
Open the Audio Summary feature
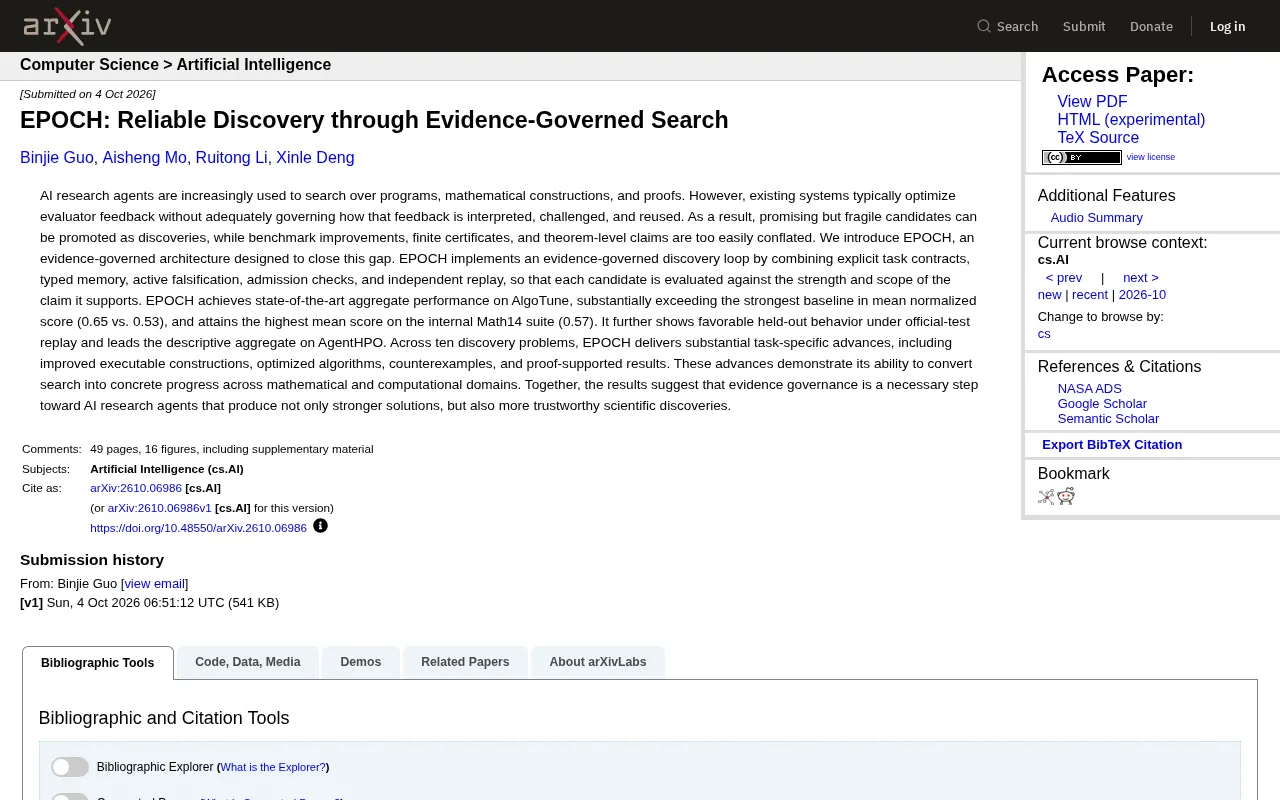(x=1096, y=218)
